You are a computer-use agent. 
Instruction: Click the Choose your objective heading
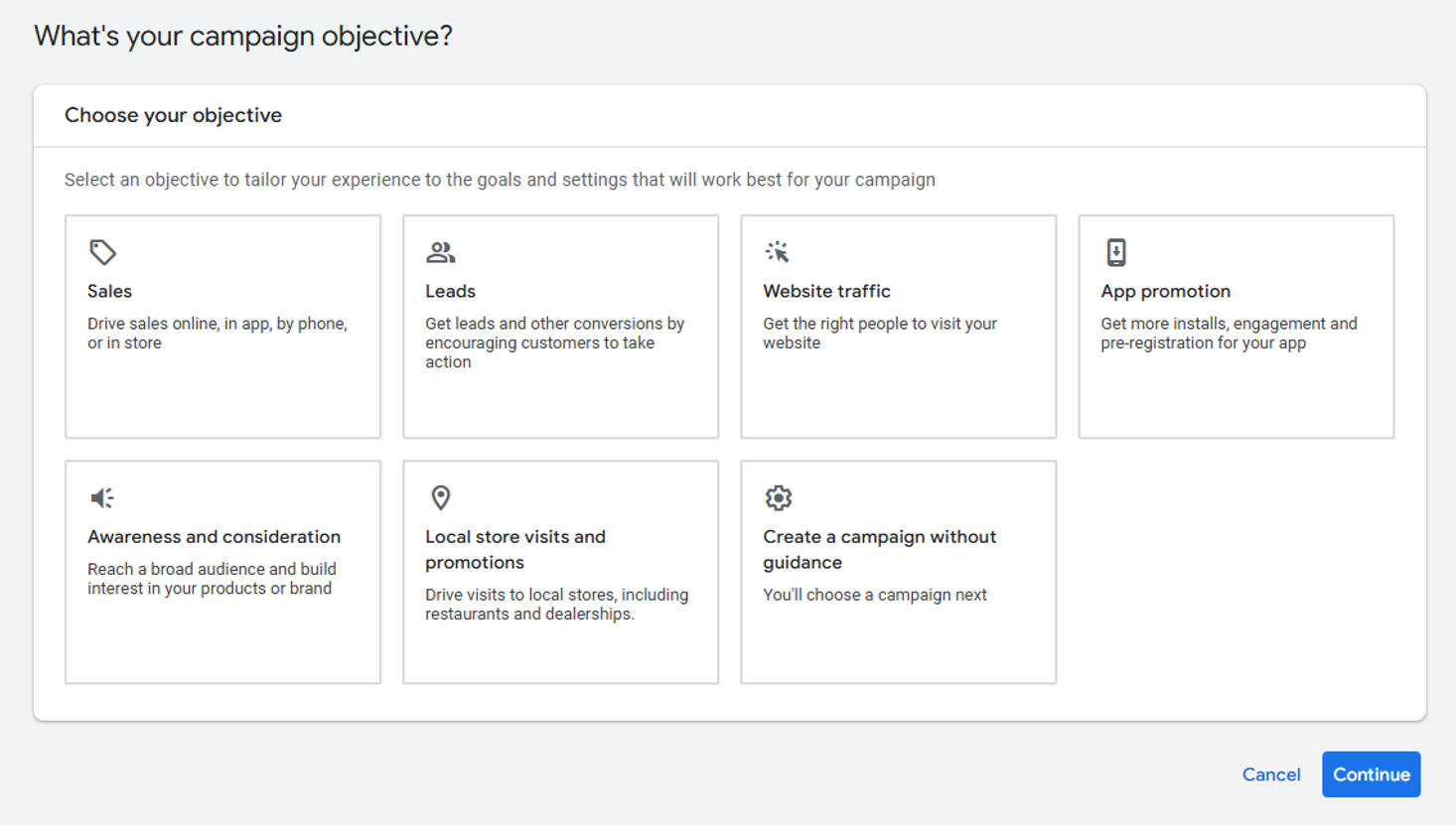coord(173,115)
